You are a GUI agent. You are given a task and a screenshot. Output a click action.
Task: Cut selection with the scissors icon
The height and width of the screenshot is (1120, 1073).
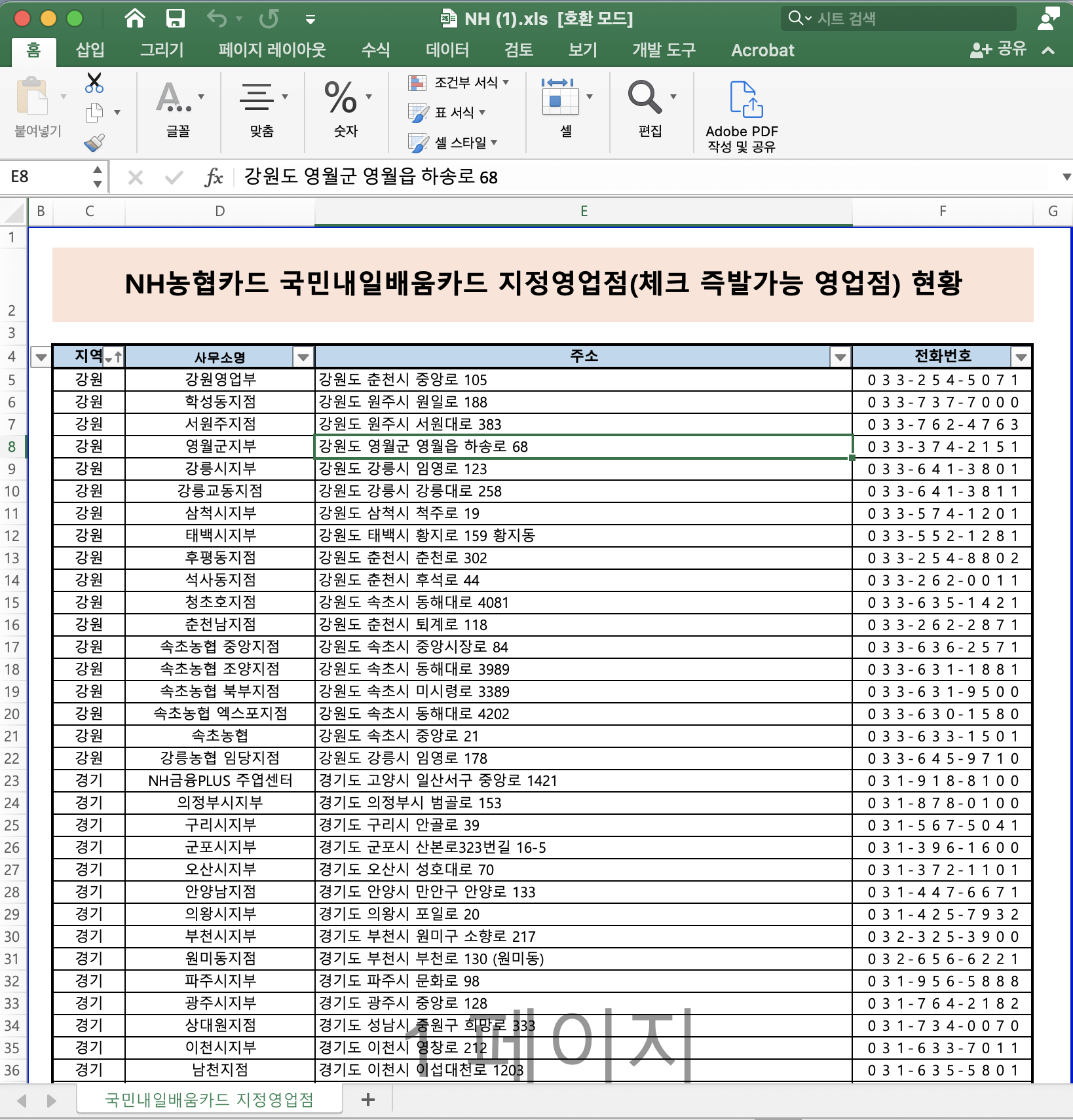pos(94,83)
